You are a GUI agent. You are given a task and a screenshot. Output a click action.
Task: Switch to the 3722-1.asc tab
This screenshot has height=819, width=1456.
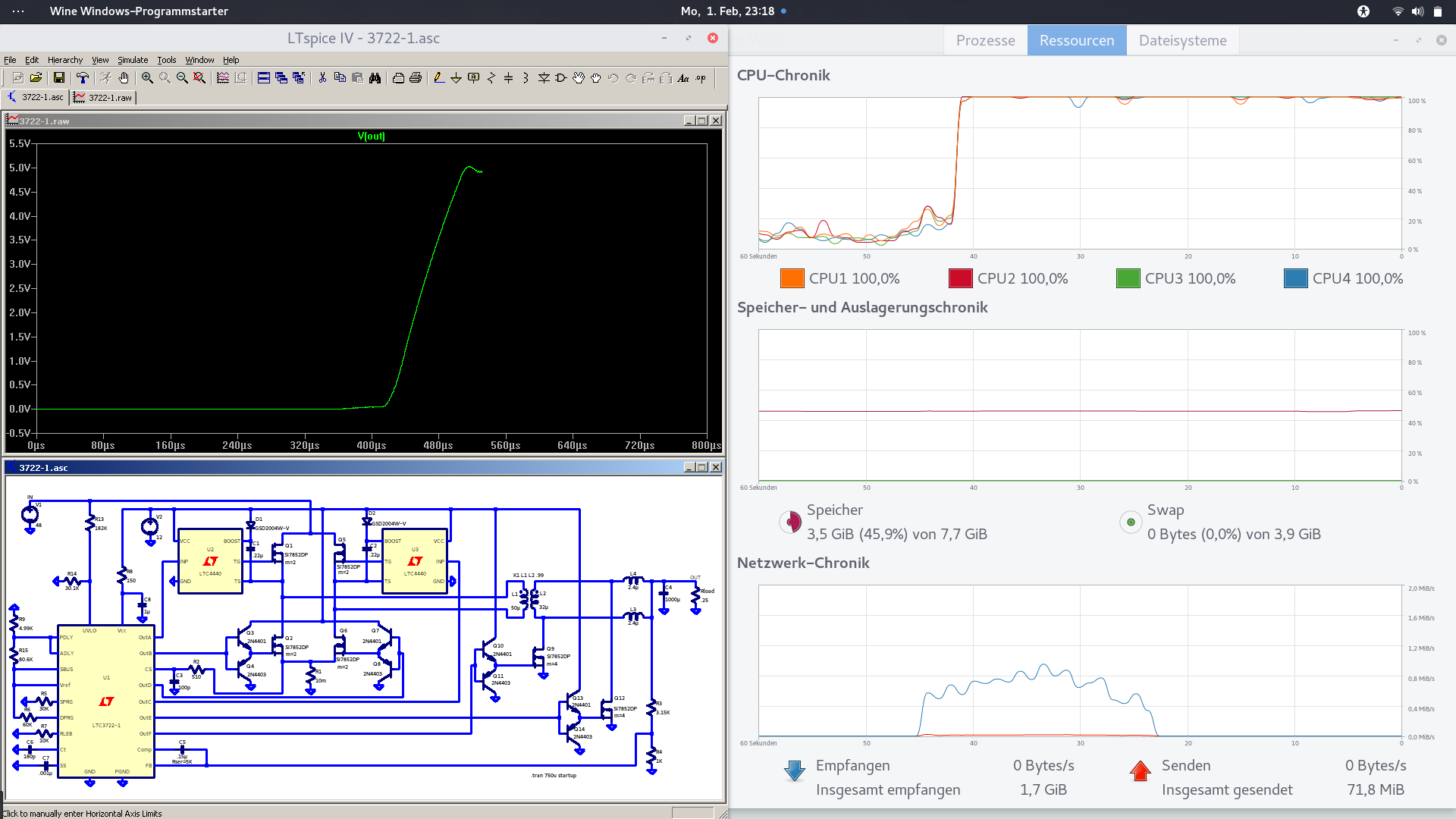36,97
